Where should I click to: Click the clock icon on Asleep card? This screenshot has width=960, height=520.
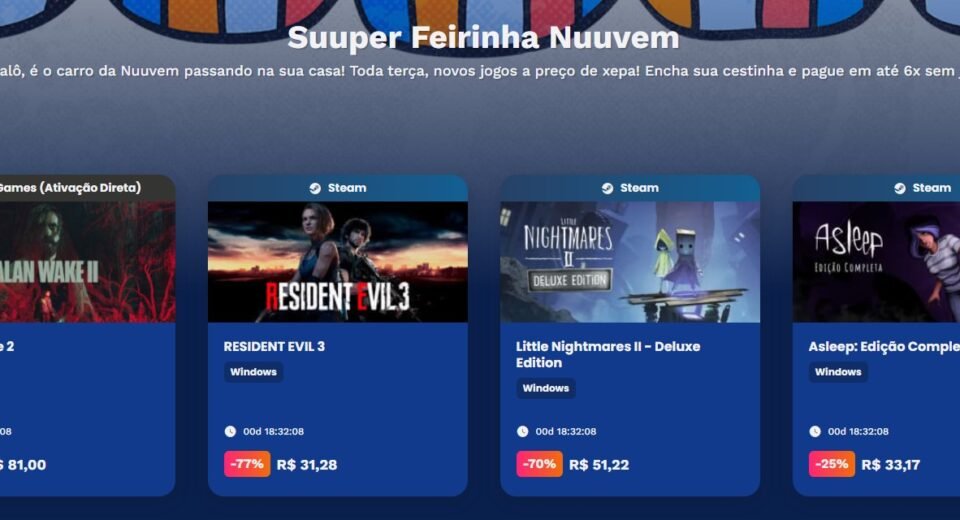click(x=815, y=431)
